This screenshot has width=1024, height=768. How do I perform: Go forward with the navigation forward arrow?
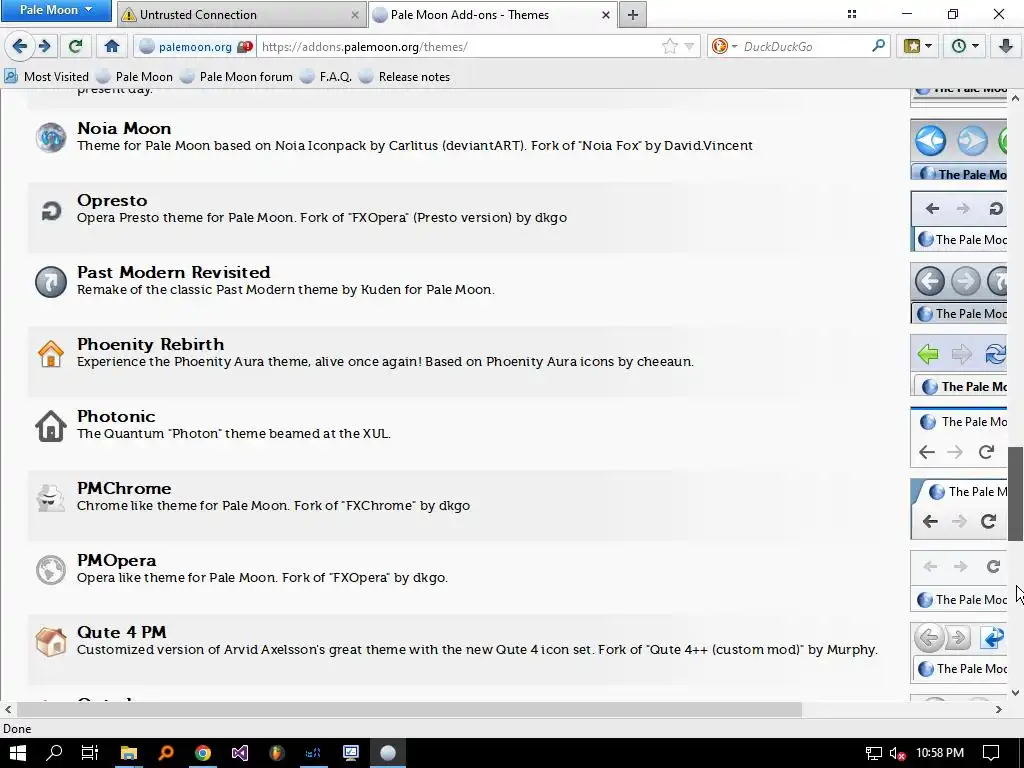[x=44, y=46]
